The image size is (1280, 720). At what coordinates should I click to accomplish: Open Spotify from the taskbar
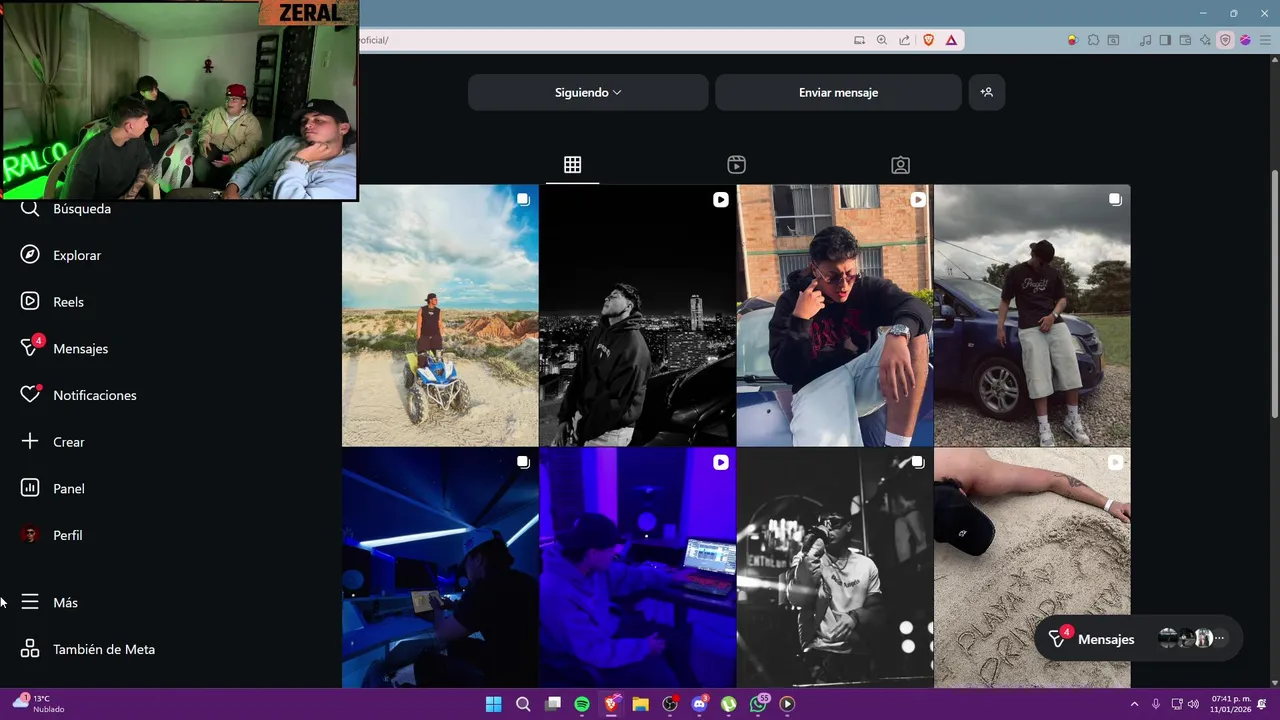tap(582, 704)
